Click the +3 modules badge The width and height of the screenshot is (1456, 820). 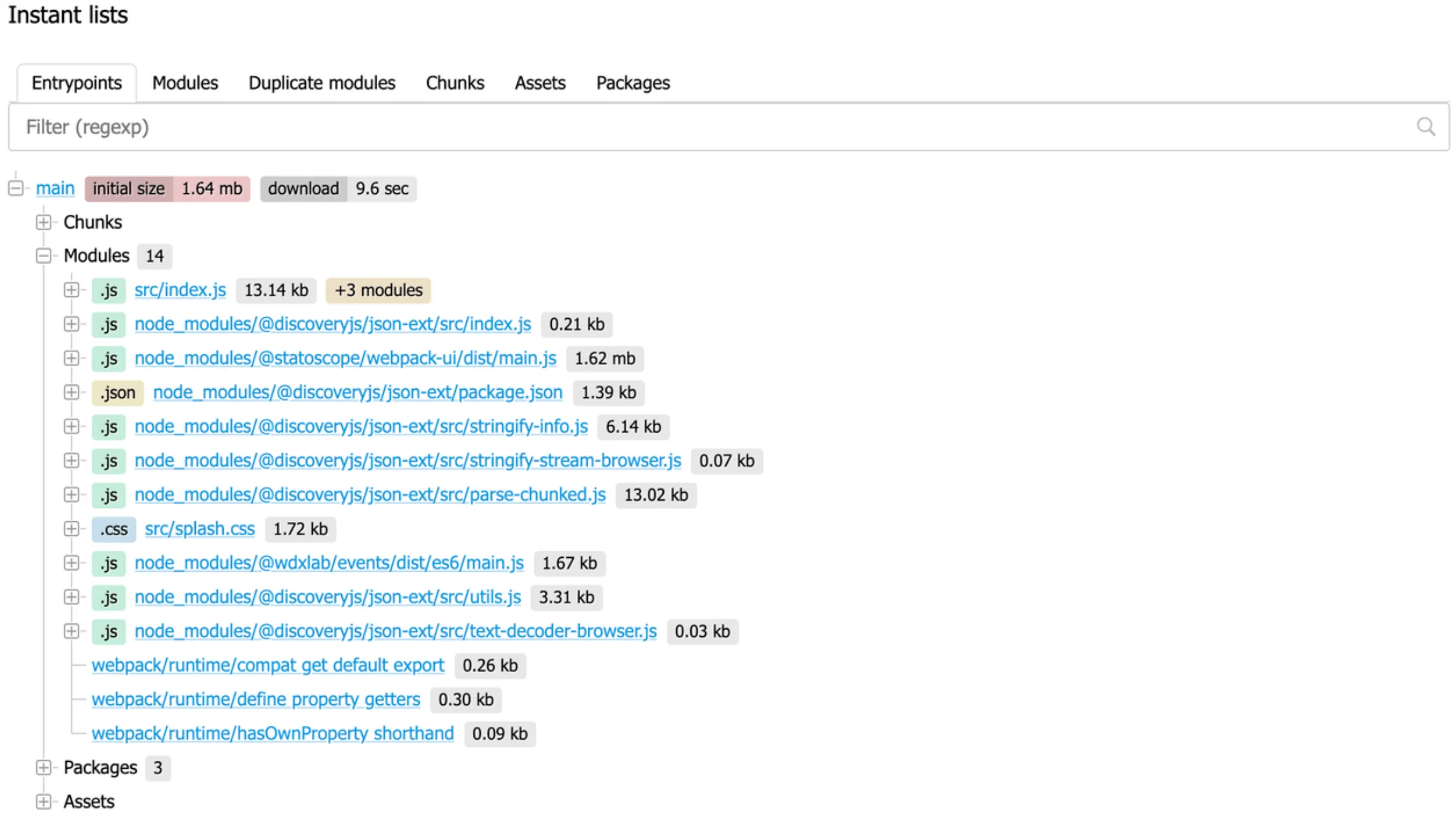(x=379, y=290)
